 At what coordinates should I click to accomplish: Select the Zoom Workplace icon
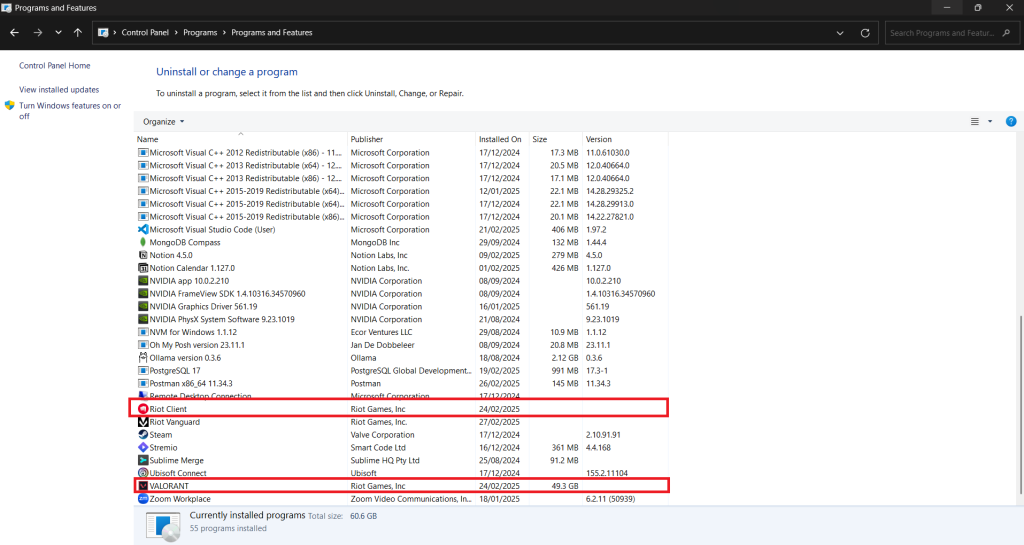pos(143,499)
